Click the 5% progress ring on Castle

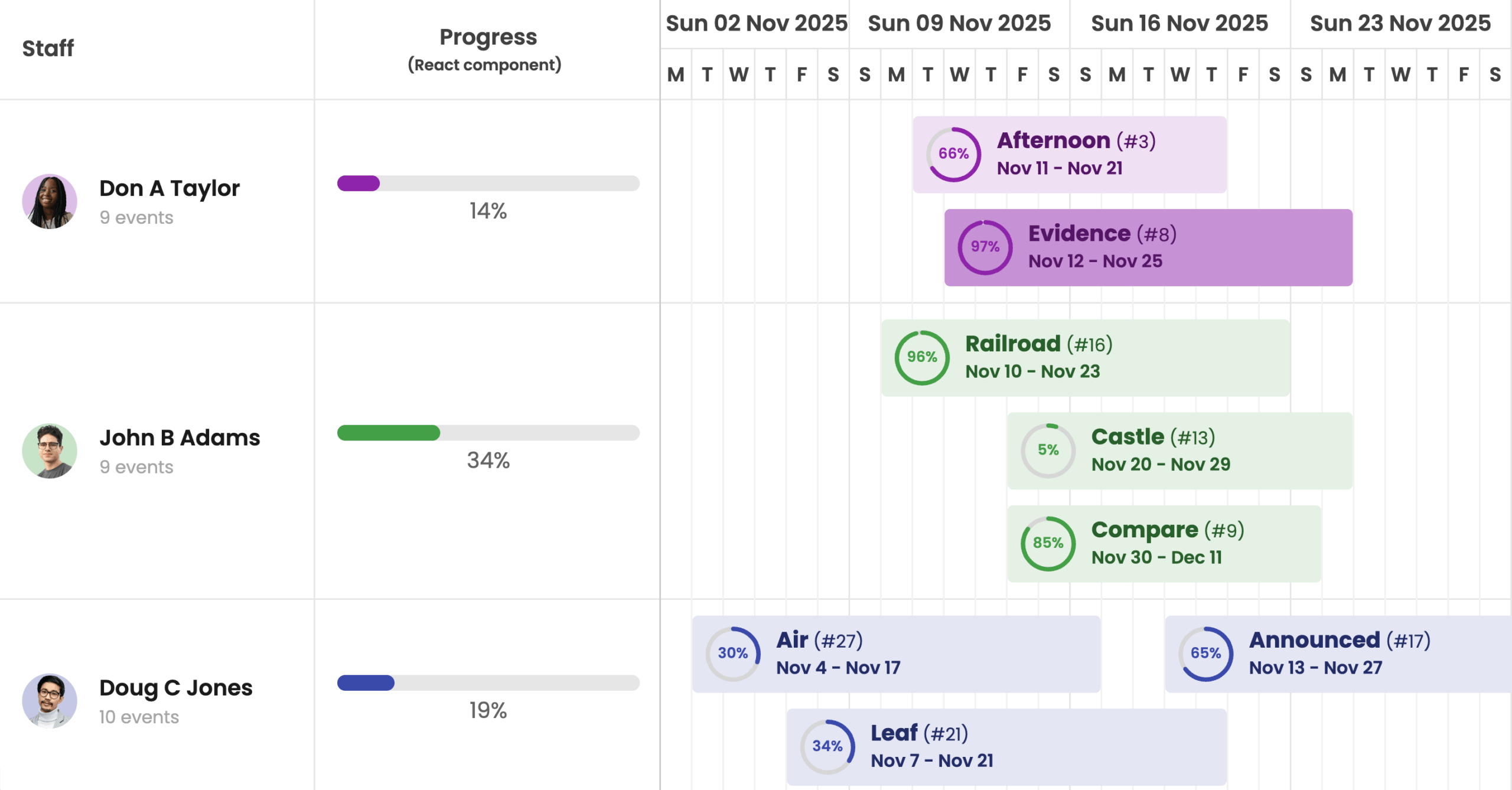pos(1048,450)
